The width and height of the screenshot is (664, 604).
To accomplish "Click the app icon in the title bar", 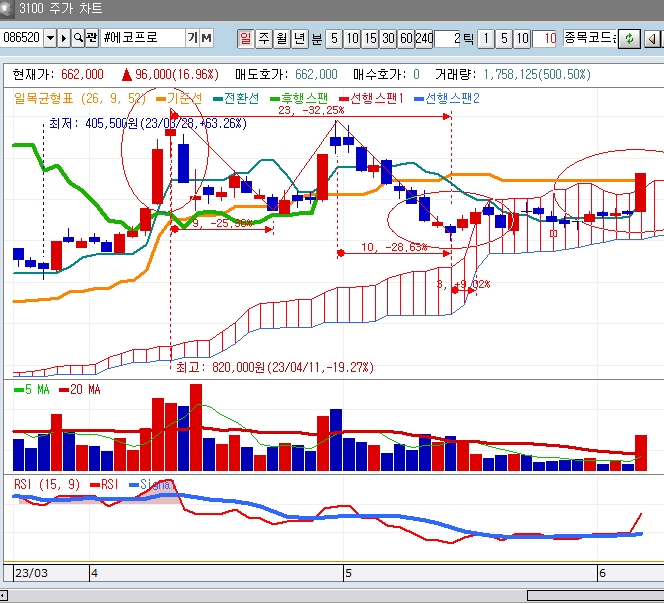I will (x=9, y=9).
